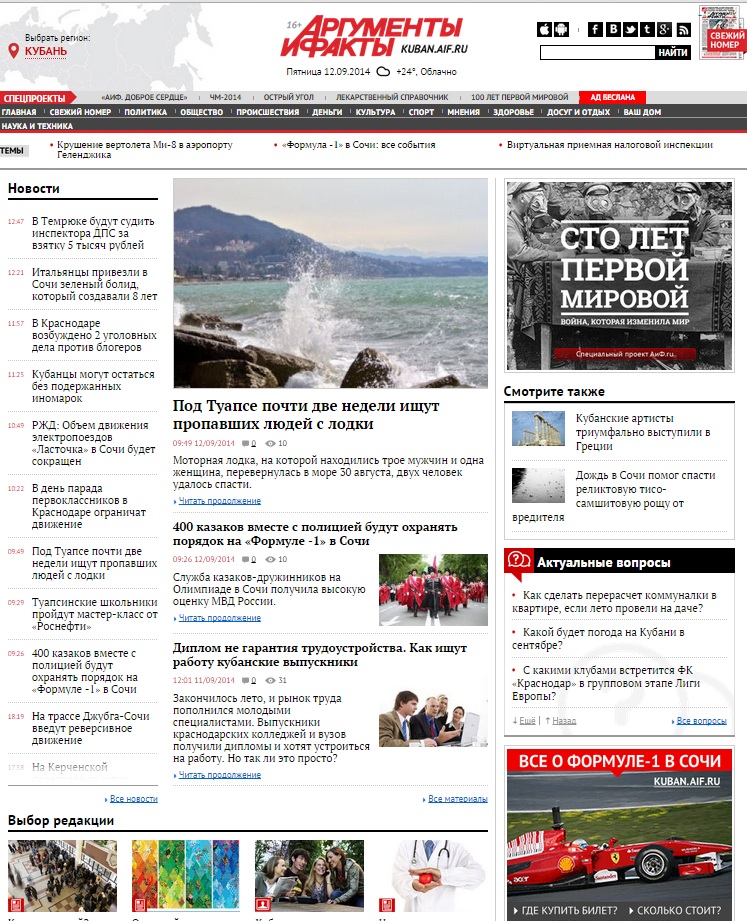Click the question bubble icon in Актуальные вопросы
Screen dimensions: 747x921
point(519,560)
